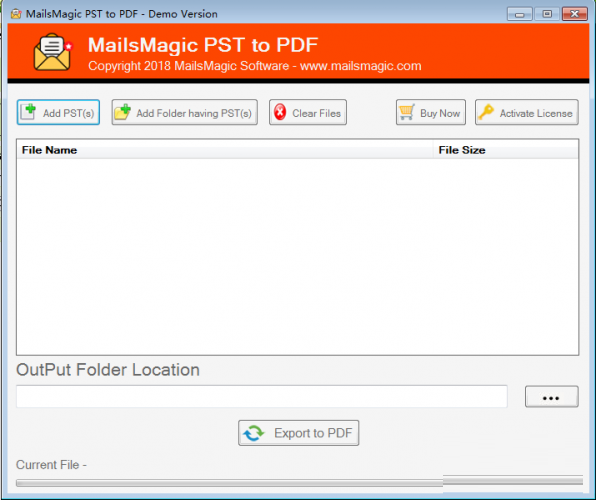Click the red X Clear Files icon
Screen dimensions: 596x500
pyautogui.click(x=280, y=112)
